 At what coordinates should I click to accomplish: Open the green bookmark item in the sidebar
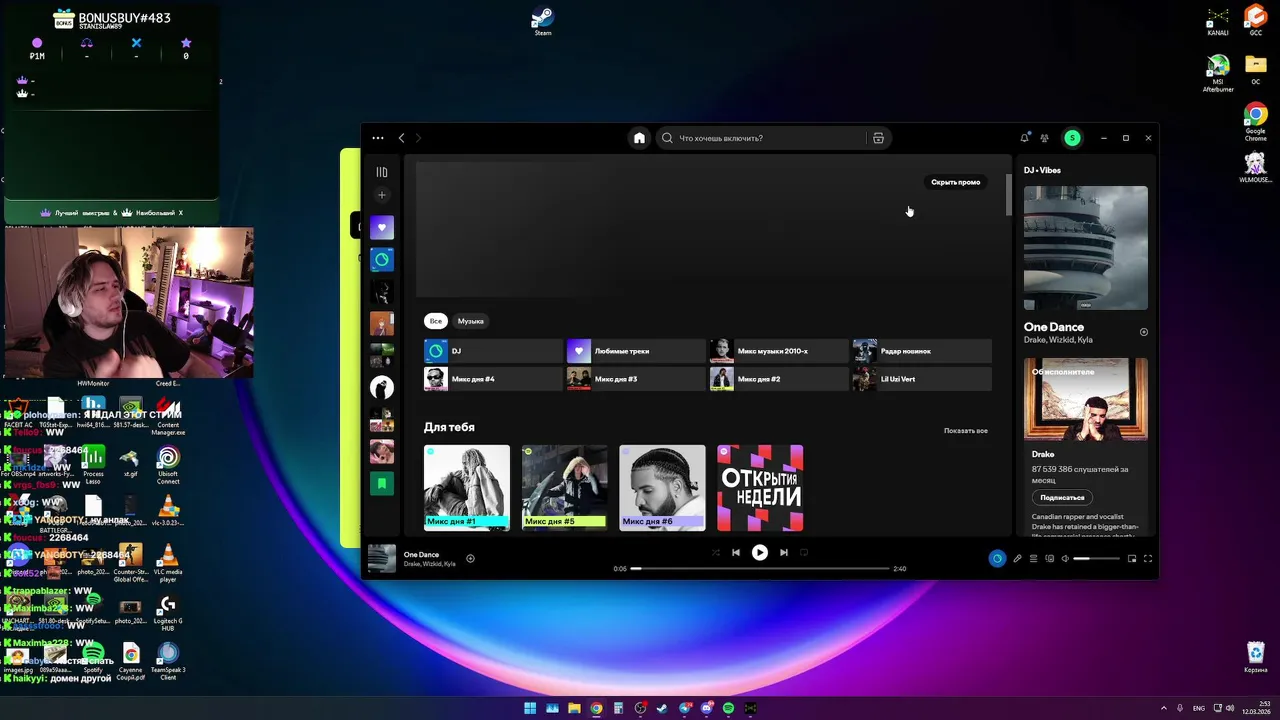(381, 484)
